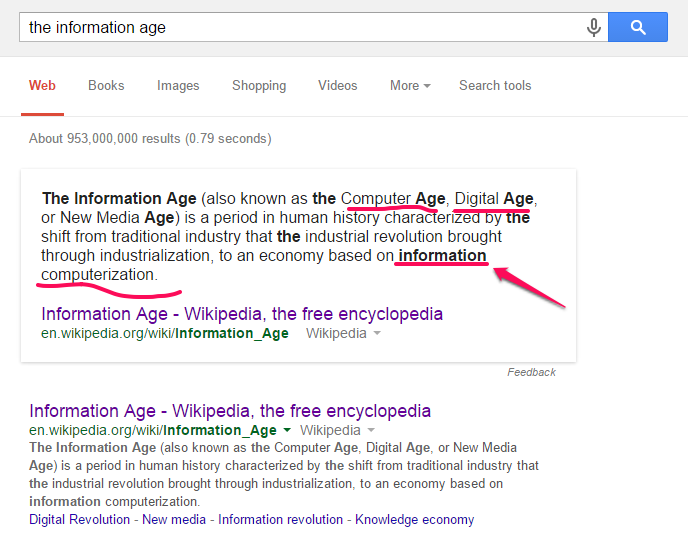Screen dimensions: 688x548
Task: Click featured snippet URL en.wikipedia.org/wiki/Information_Age
Action: pos(165,333)
